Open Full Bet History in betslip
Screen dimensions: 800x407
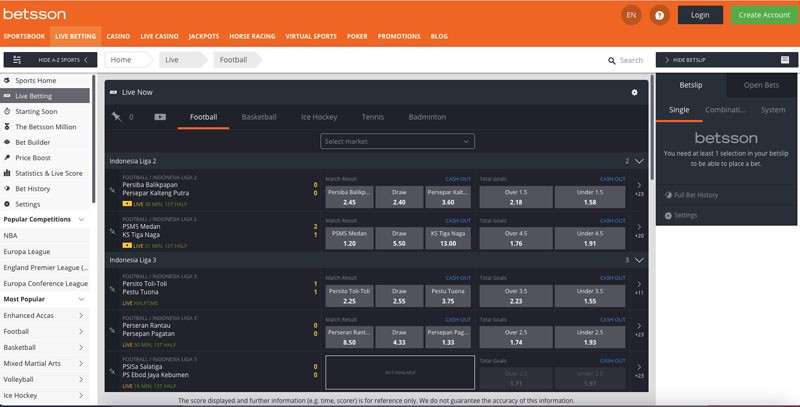tap(691, 195)
